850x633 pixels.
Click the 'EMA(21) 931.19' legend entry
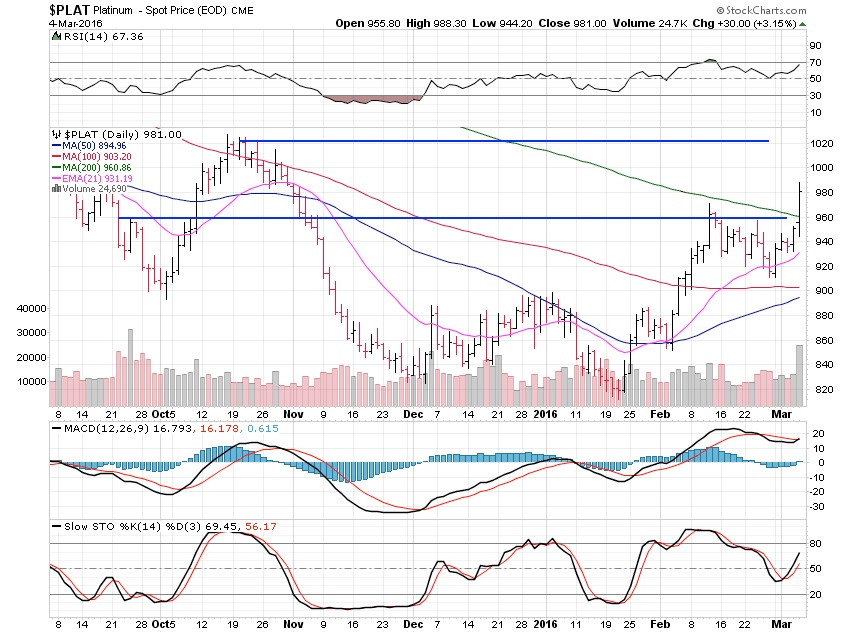(97, 178)
